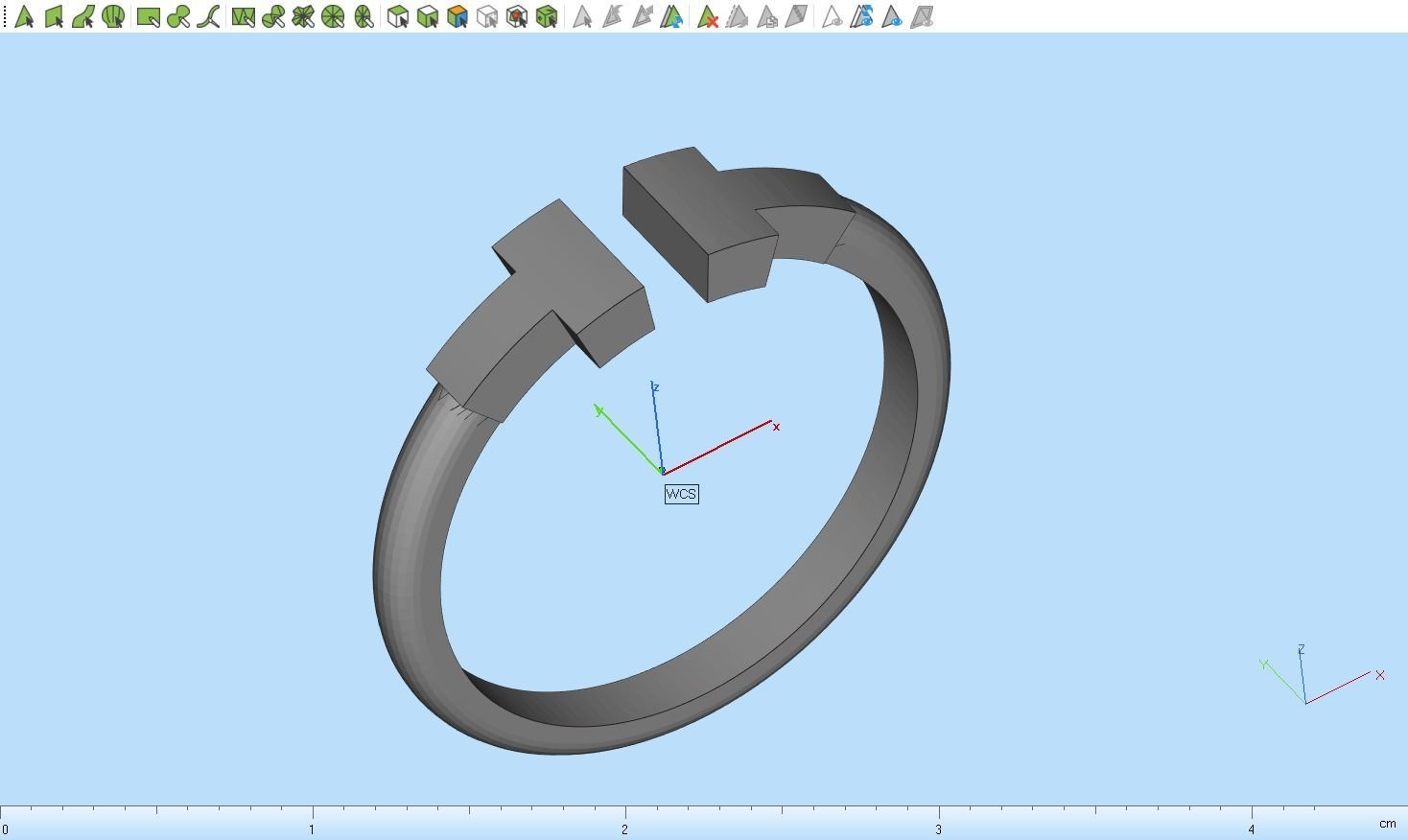
Task: Select the cube with red inner part
Action: (517, 16)
